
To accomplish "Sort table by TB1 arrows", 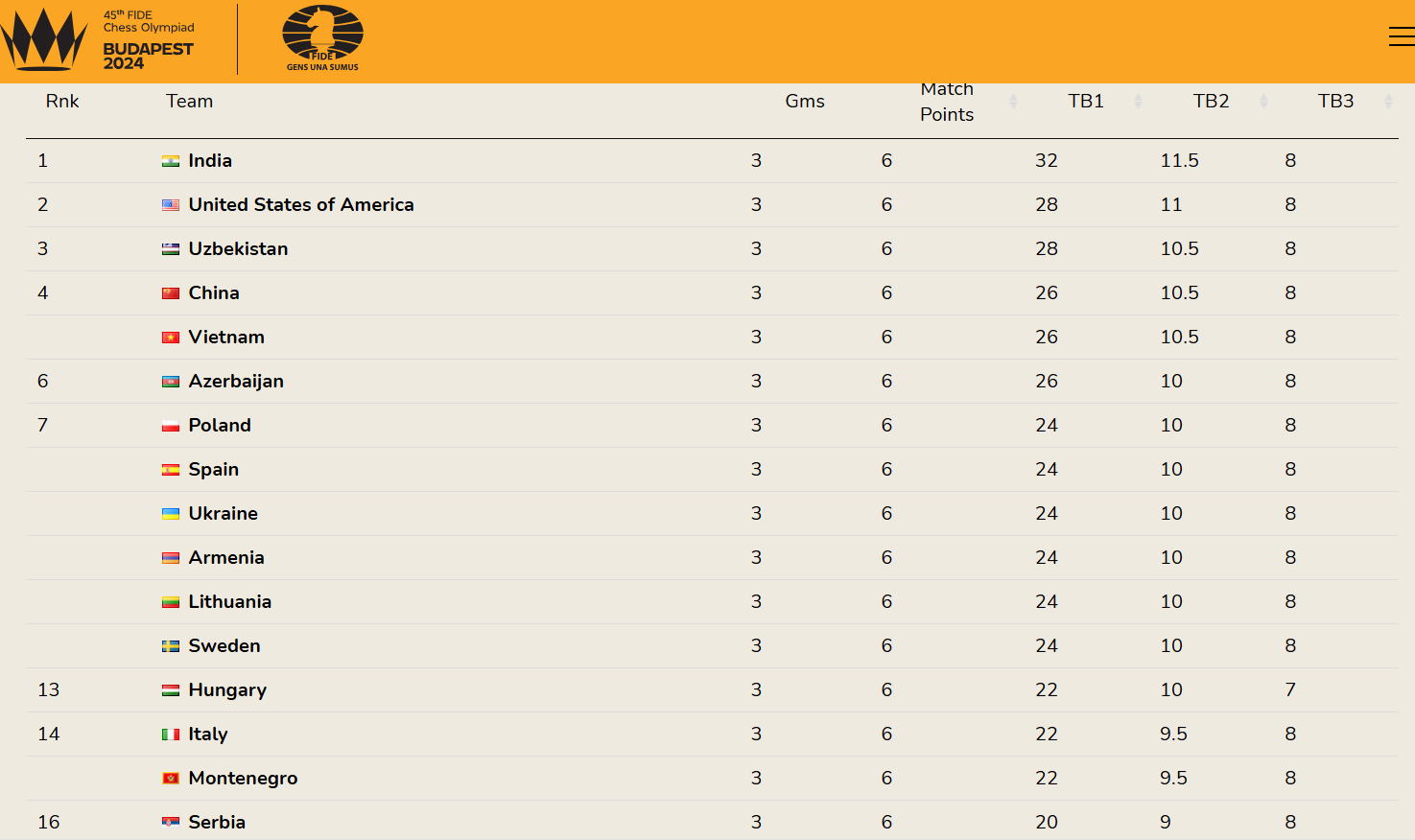I will [1138, 102].
